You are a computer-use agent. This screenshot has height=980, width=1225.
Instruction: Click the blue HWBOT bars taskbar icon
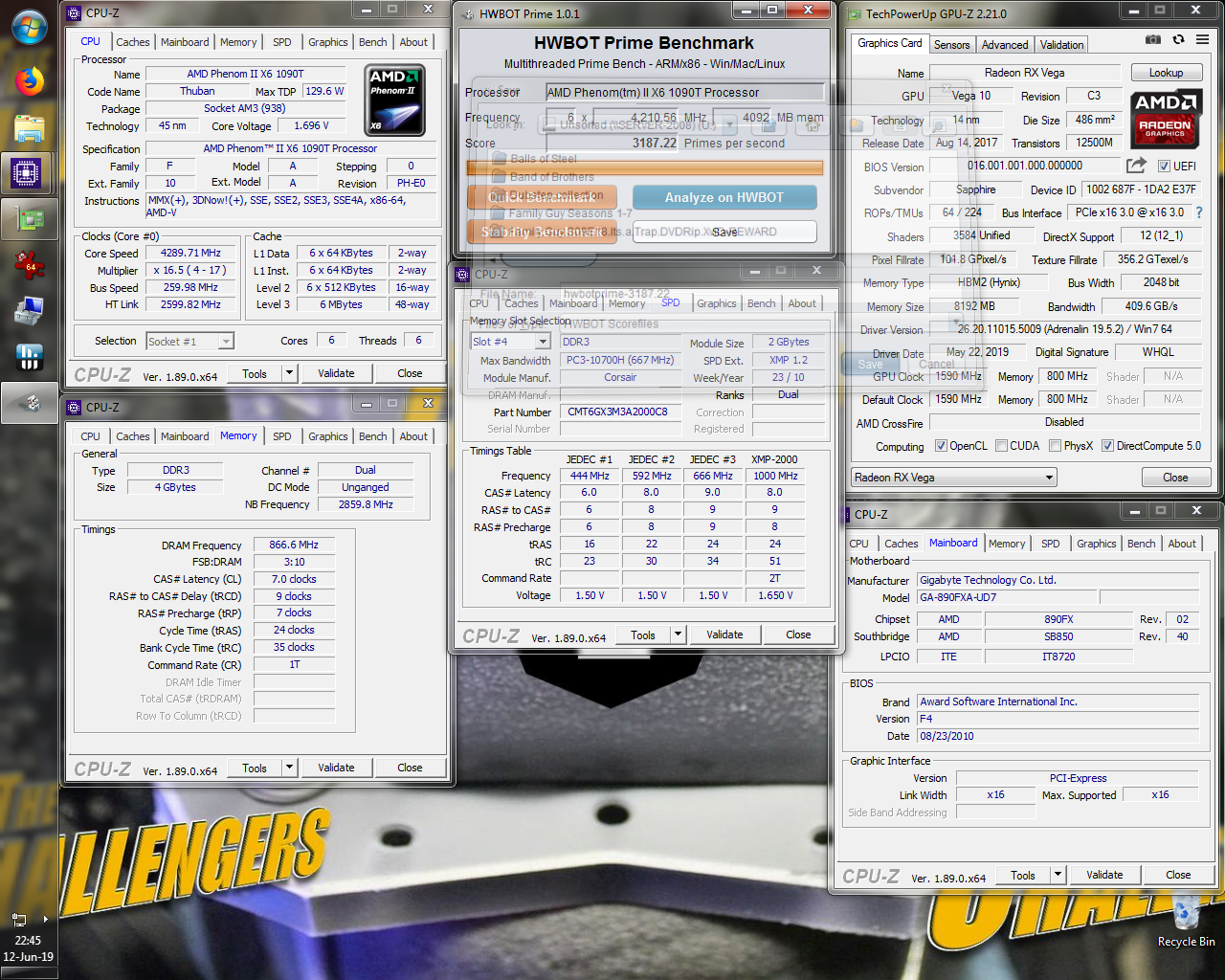pyautogui.click(x=30, y=357)
